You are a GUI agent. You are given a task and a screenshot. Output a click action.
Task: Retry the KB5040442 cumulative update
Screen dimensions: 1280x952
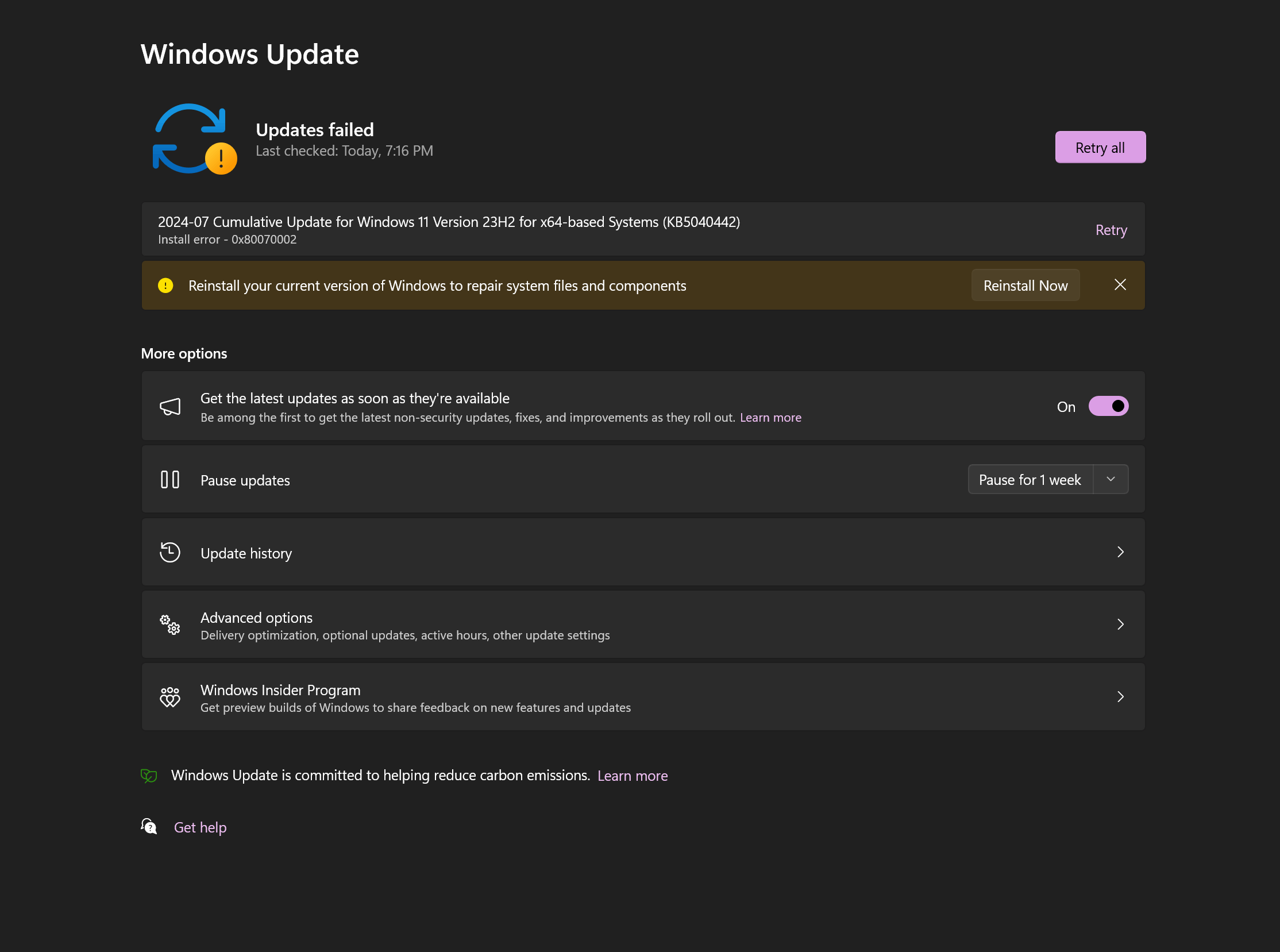coord(1111,230)
